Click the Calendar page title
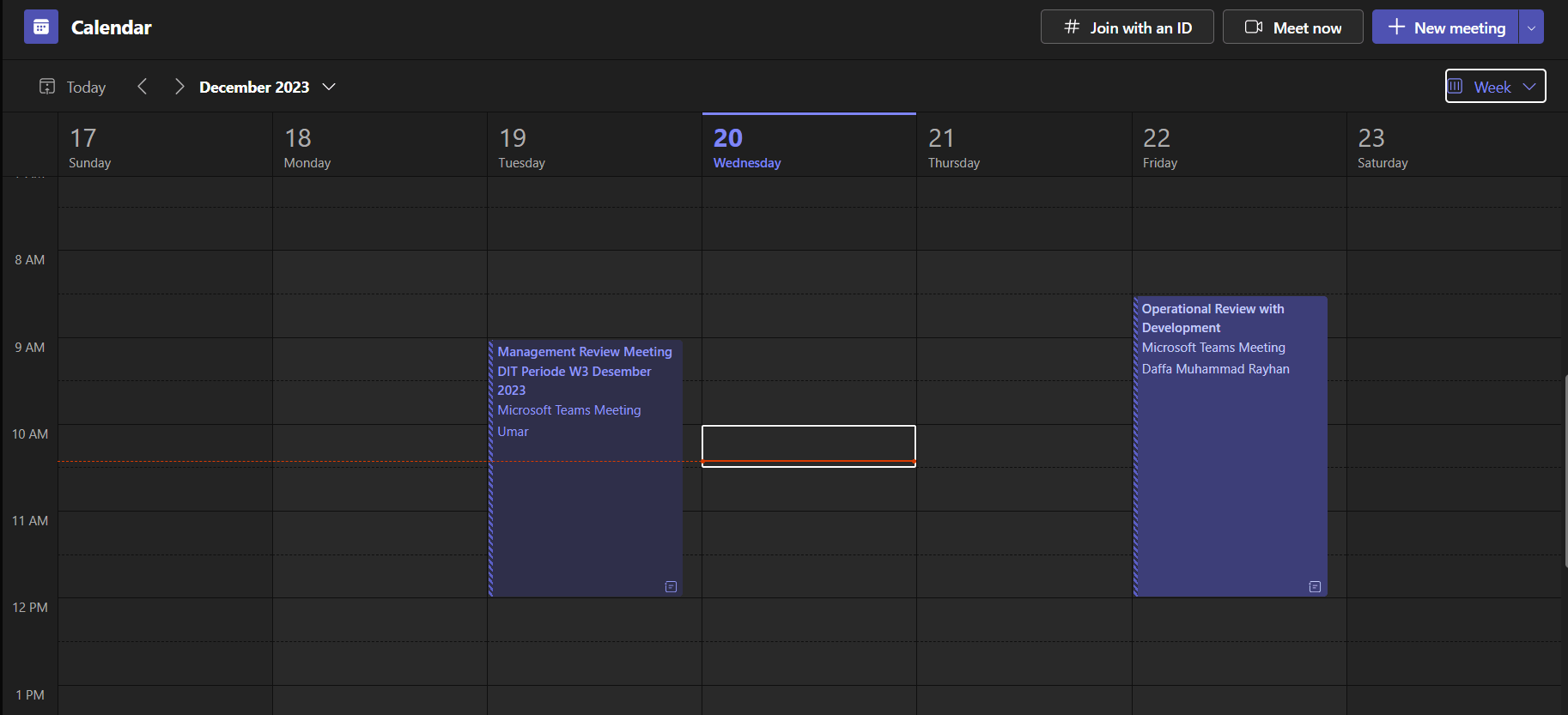Image resolution: width=1568 pixels, height=715 pixels. [x=112, y=27]
